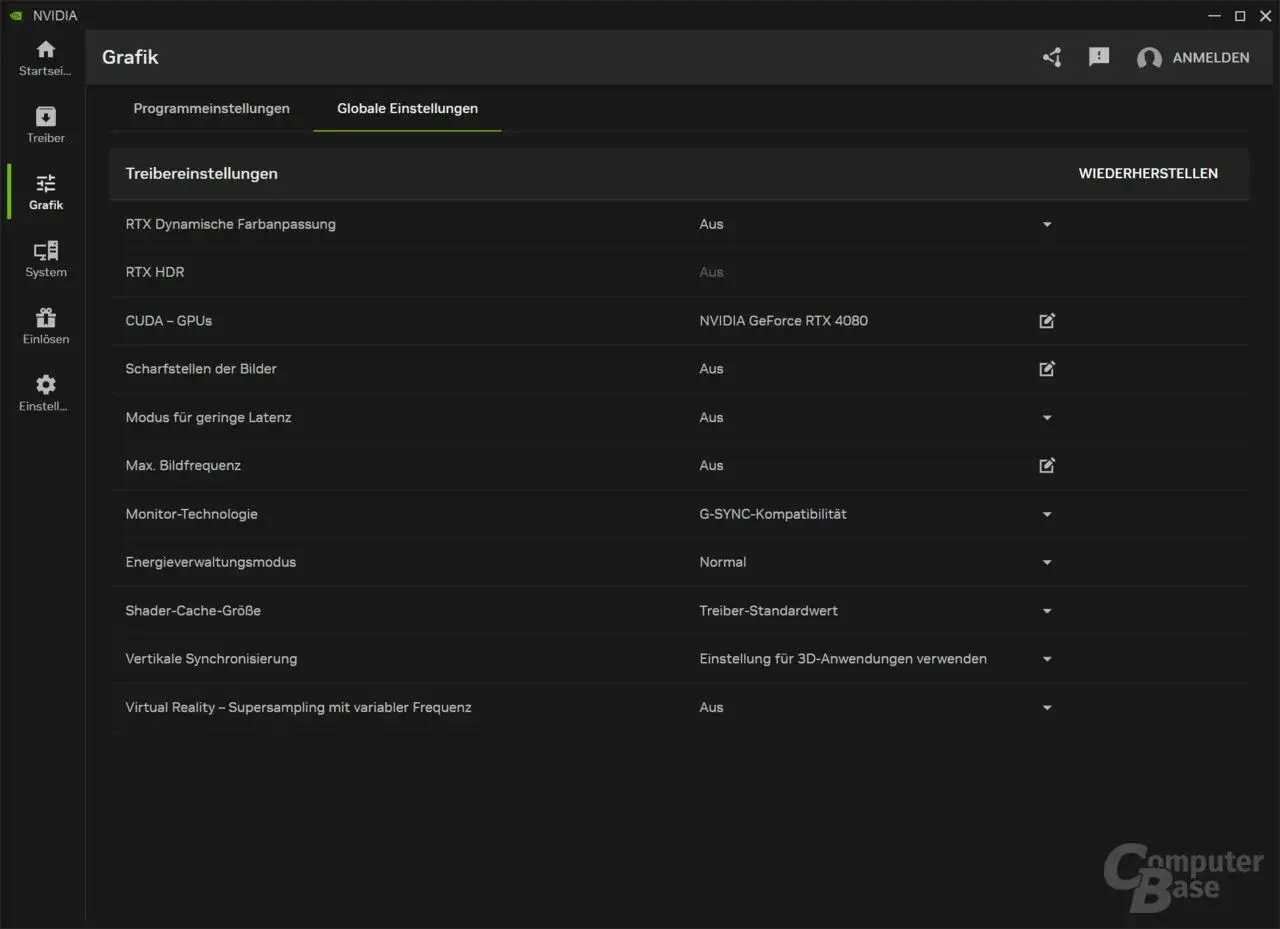Expand Modus für geringe Latenz dropdown

[x=1047, y=418]
